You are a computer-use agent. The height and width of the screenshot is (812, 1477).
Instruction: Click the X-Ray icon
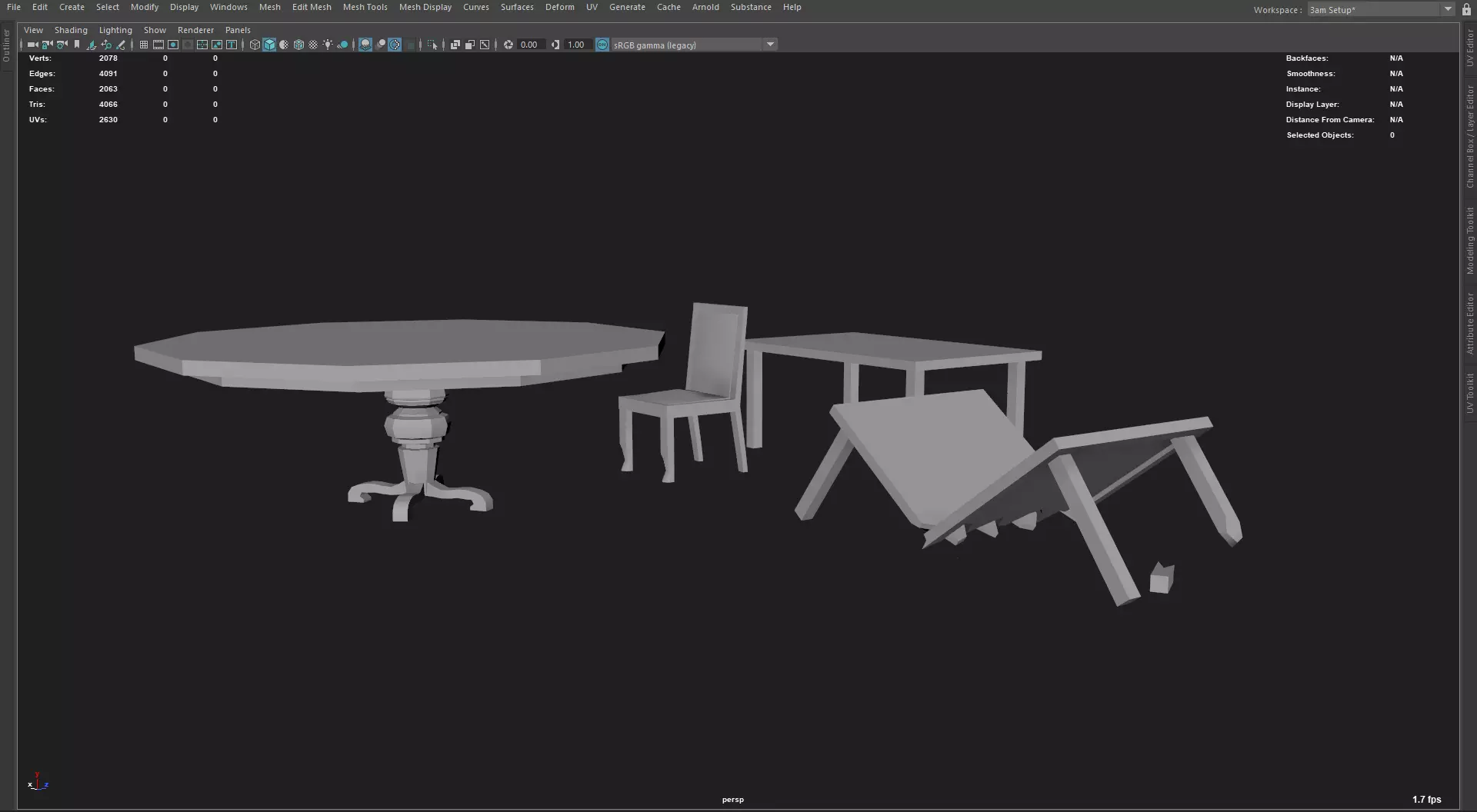click(x=455, y=45)
